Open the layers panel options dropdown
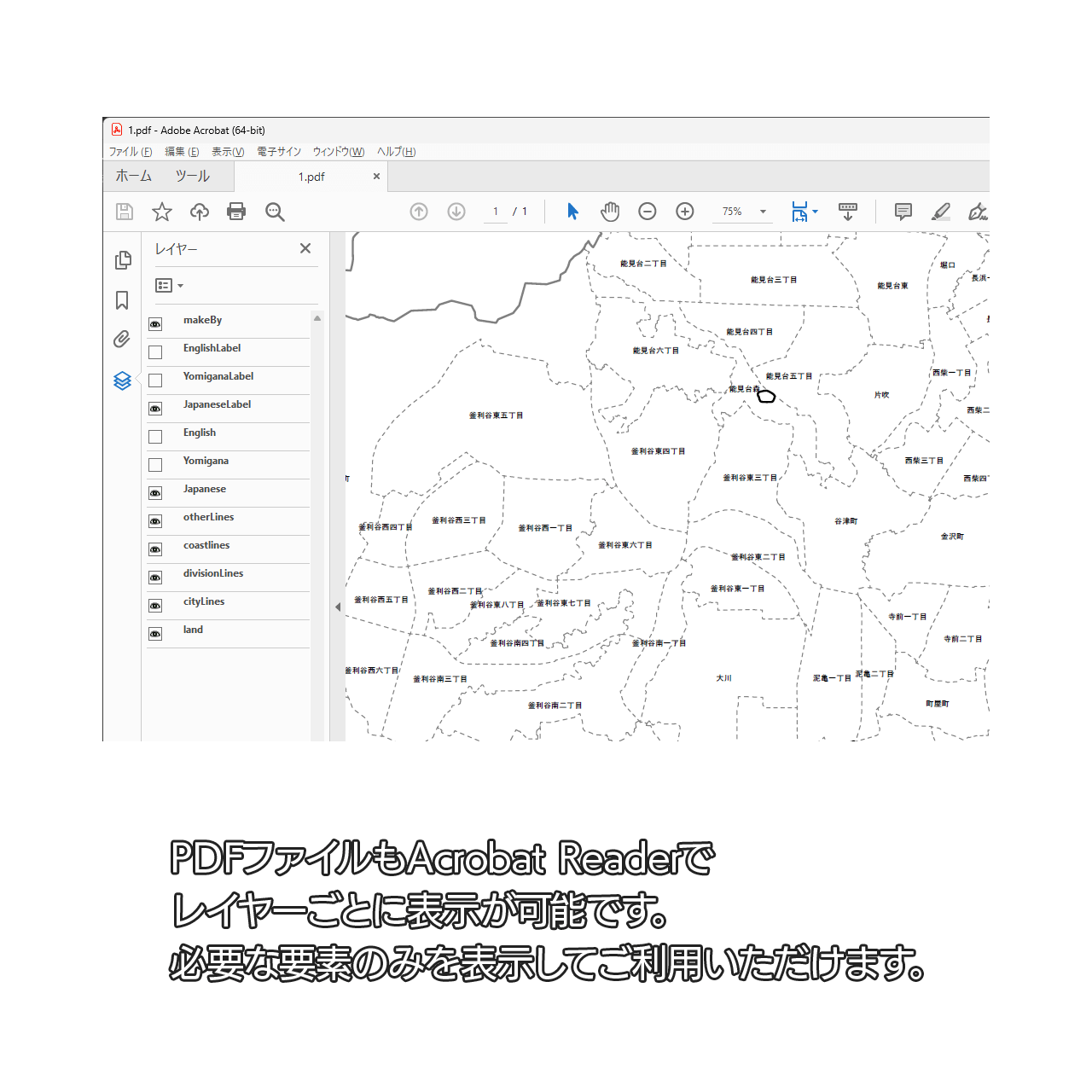 [x=169, y=286]
